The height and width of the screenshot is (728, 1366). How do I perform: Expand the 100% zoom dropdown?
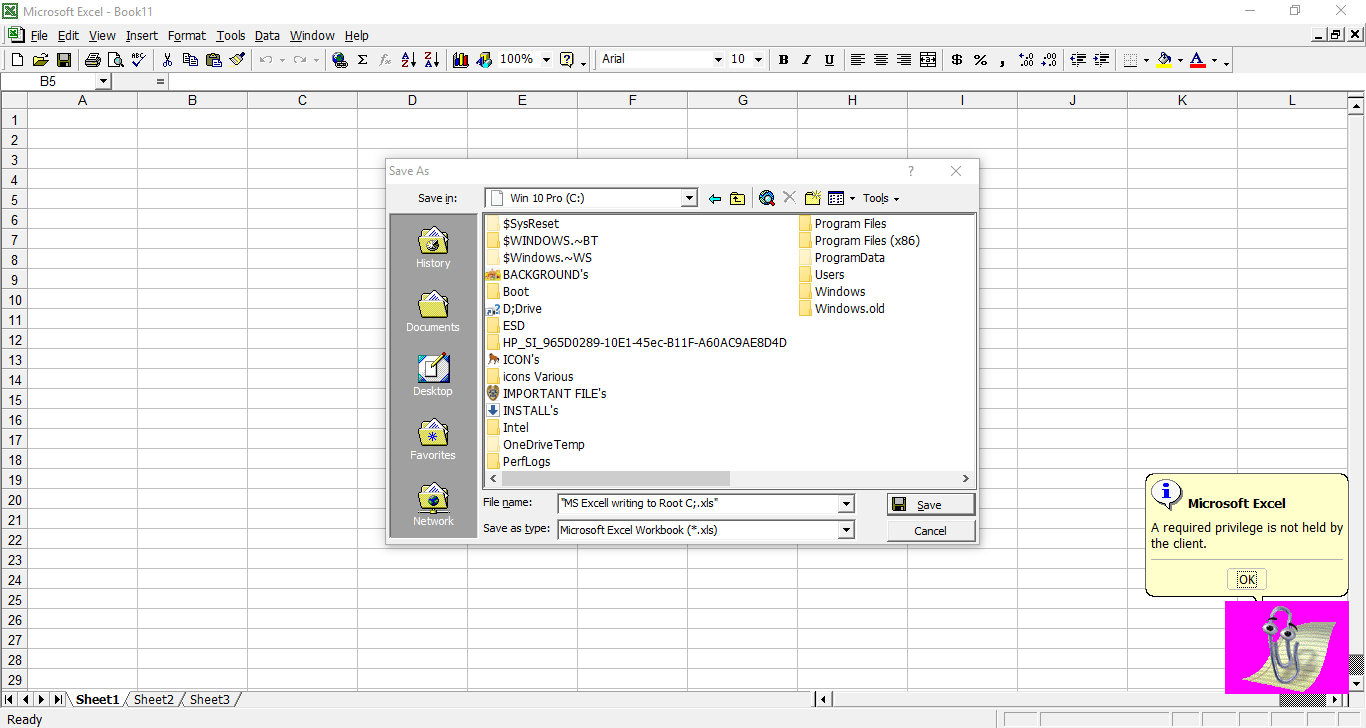point(546,60)
